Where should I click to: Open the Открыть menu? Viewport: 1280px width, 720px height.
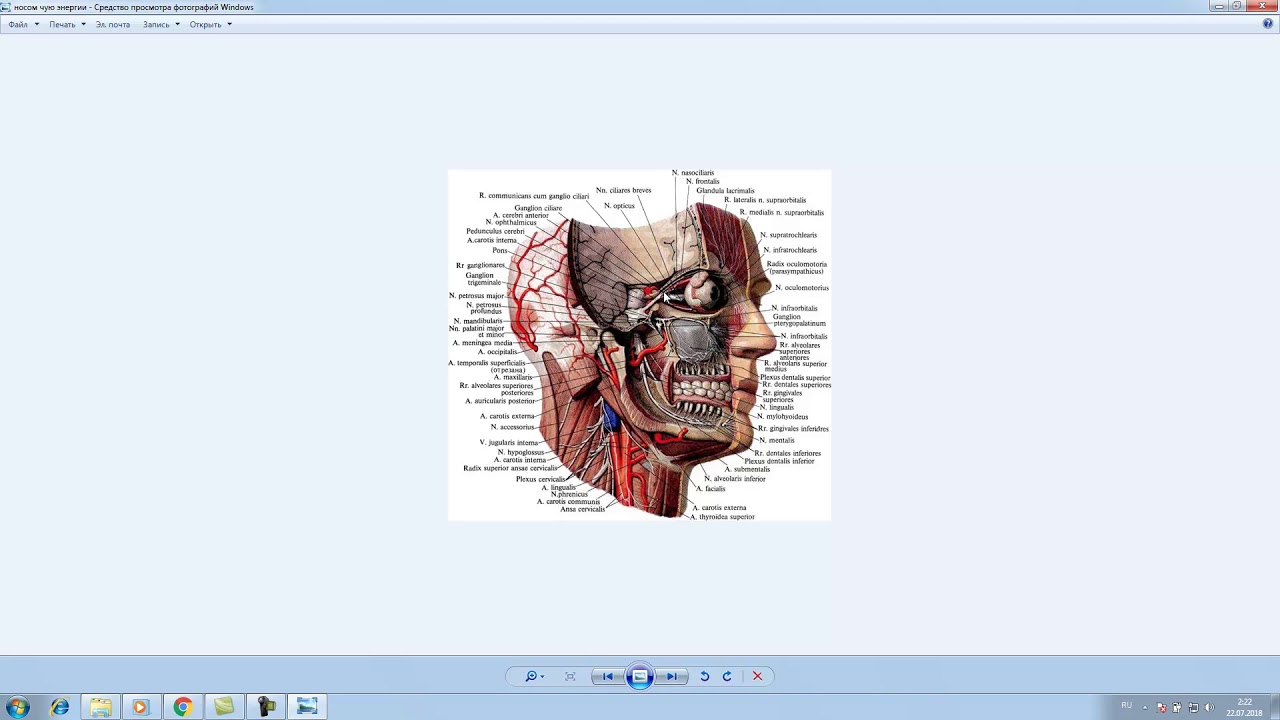[x=210, y=24]
